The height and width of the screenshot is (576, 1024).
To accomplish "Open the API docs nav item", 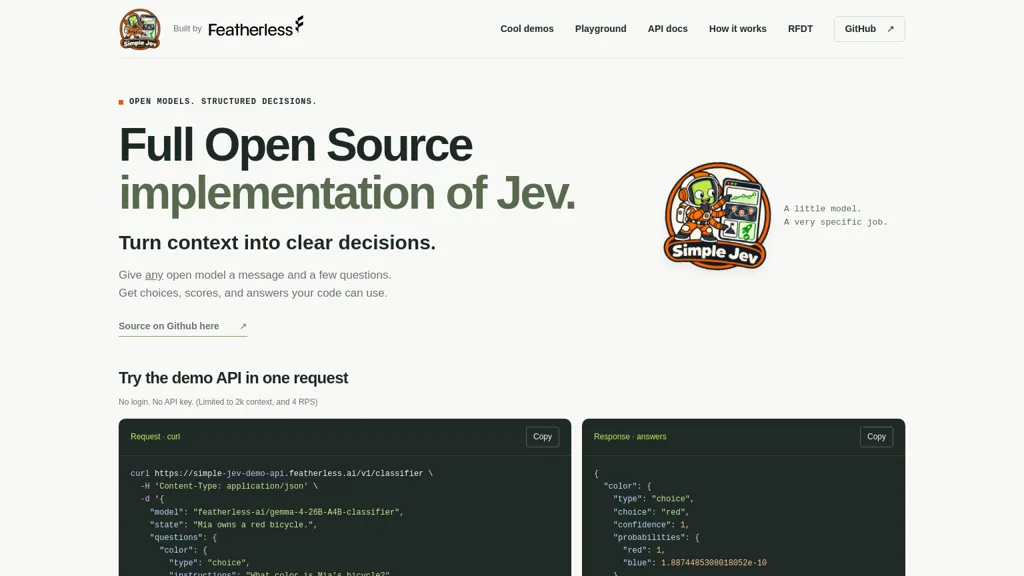I will (x=667, y=29).
